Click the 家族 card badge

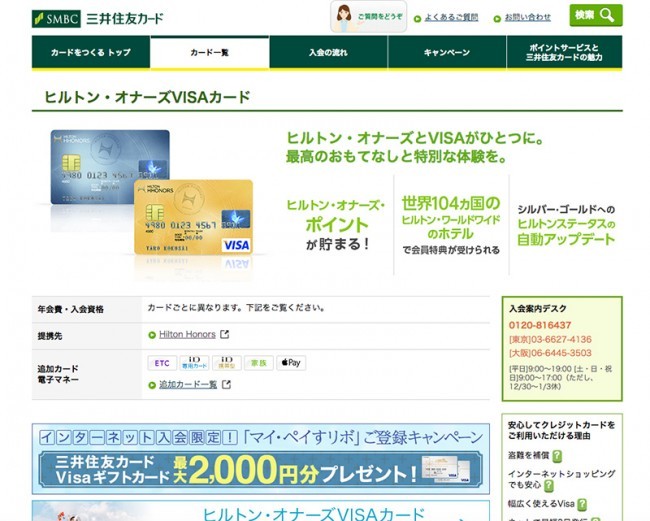(259, 363)
